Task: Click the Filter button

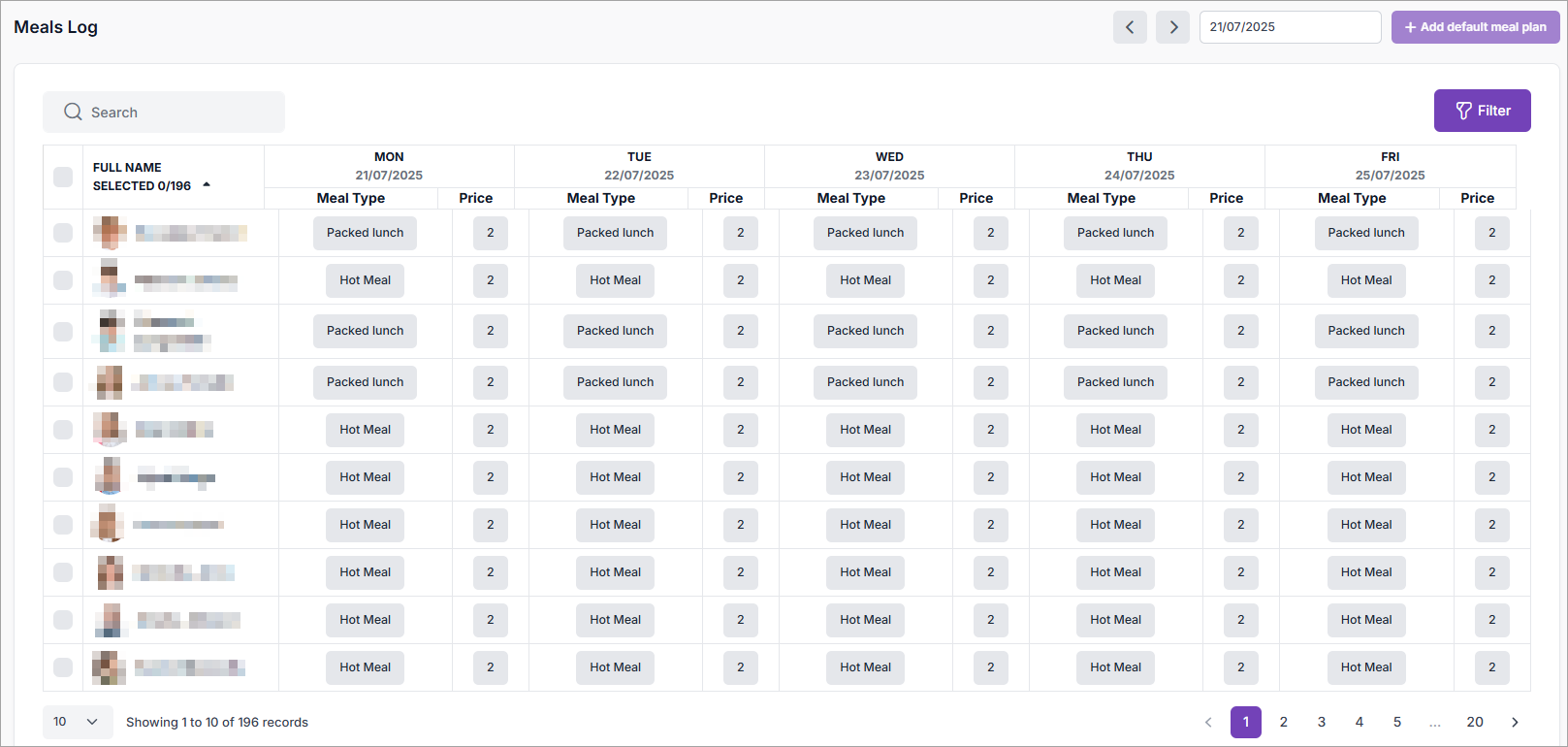Action: (1482, 111)
